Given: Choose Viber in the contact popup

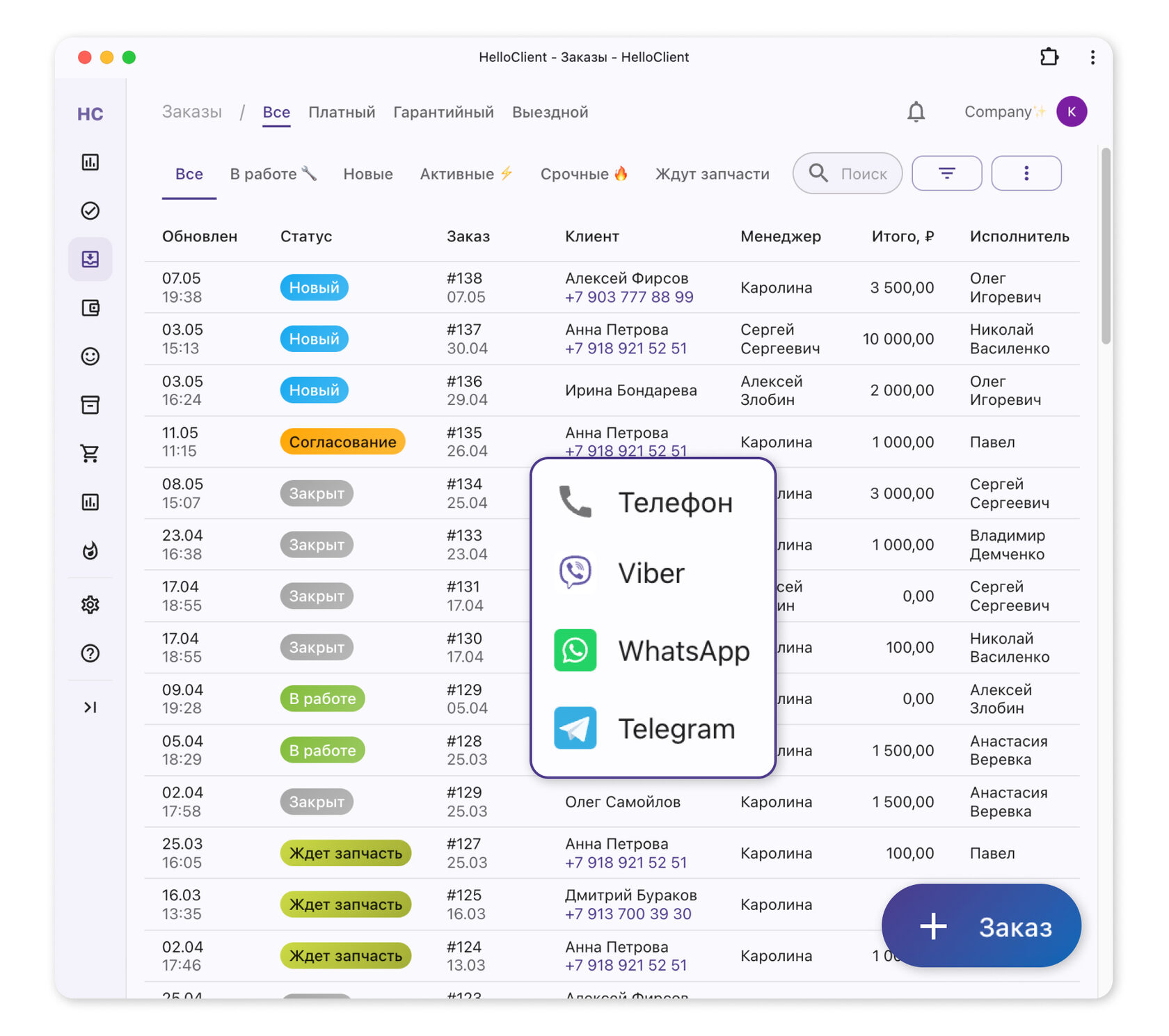Looking at the screenshot, I should (653, 573).
